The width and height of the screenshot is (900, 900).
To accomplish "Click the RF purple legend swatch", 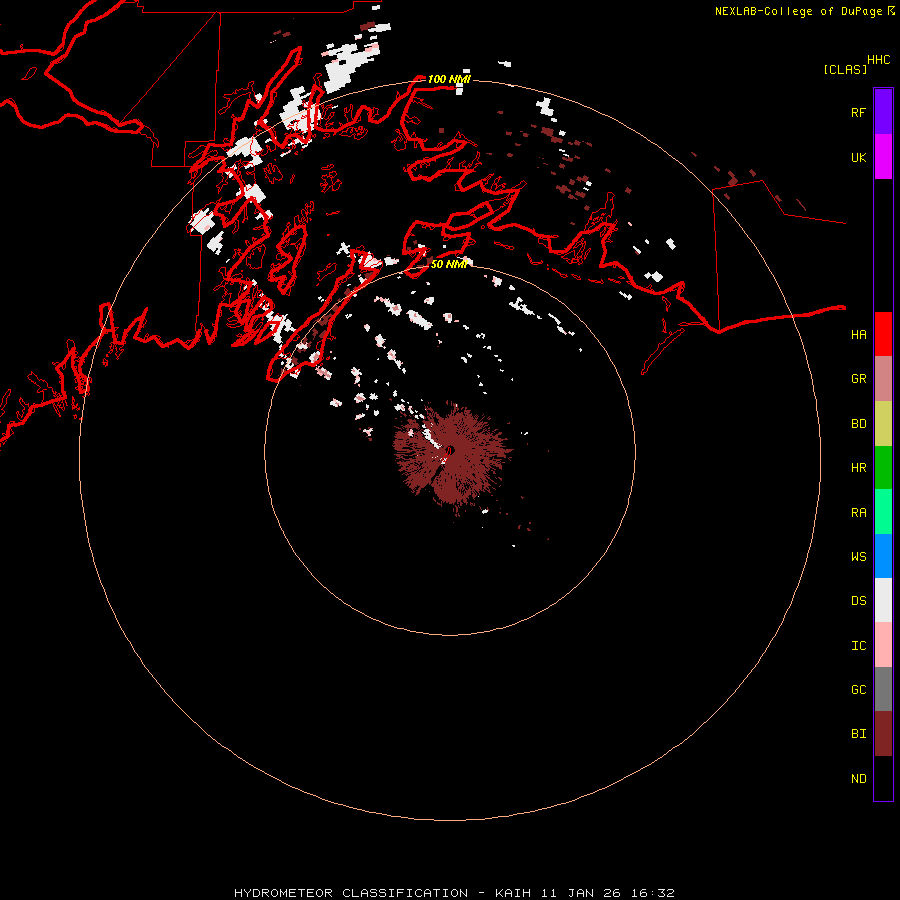I will (883, 112).
